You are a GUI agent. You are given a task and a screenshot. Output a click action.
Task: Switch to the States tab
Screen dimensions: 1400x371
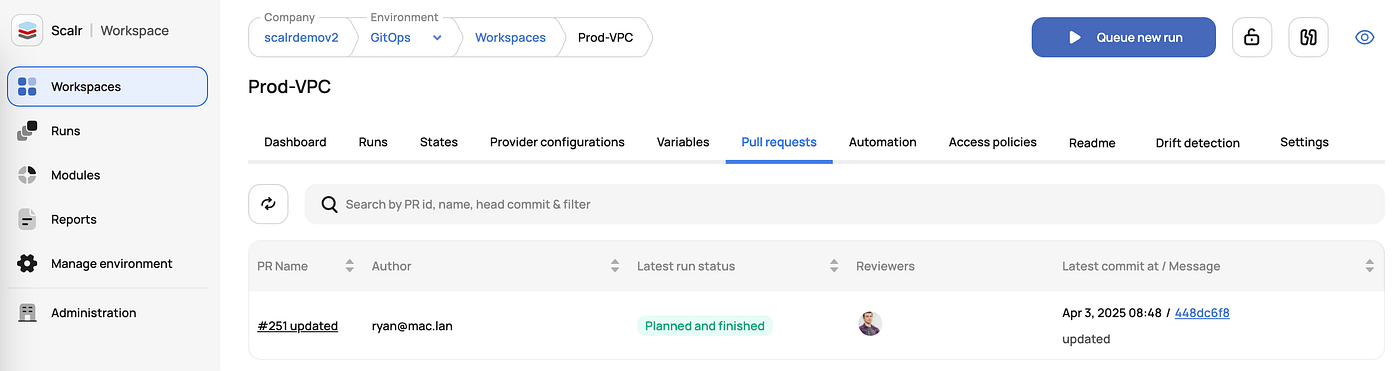[x=439, y=142]
